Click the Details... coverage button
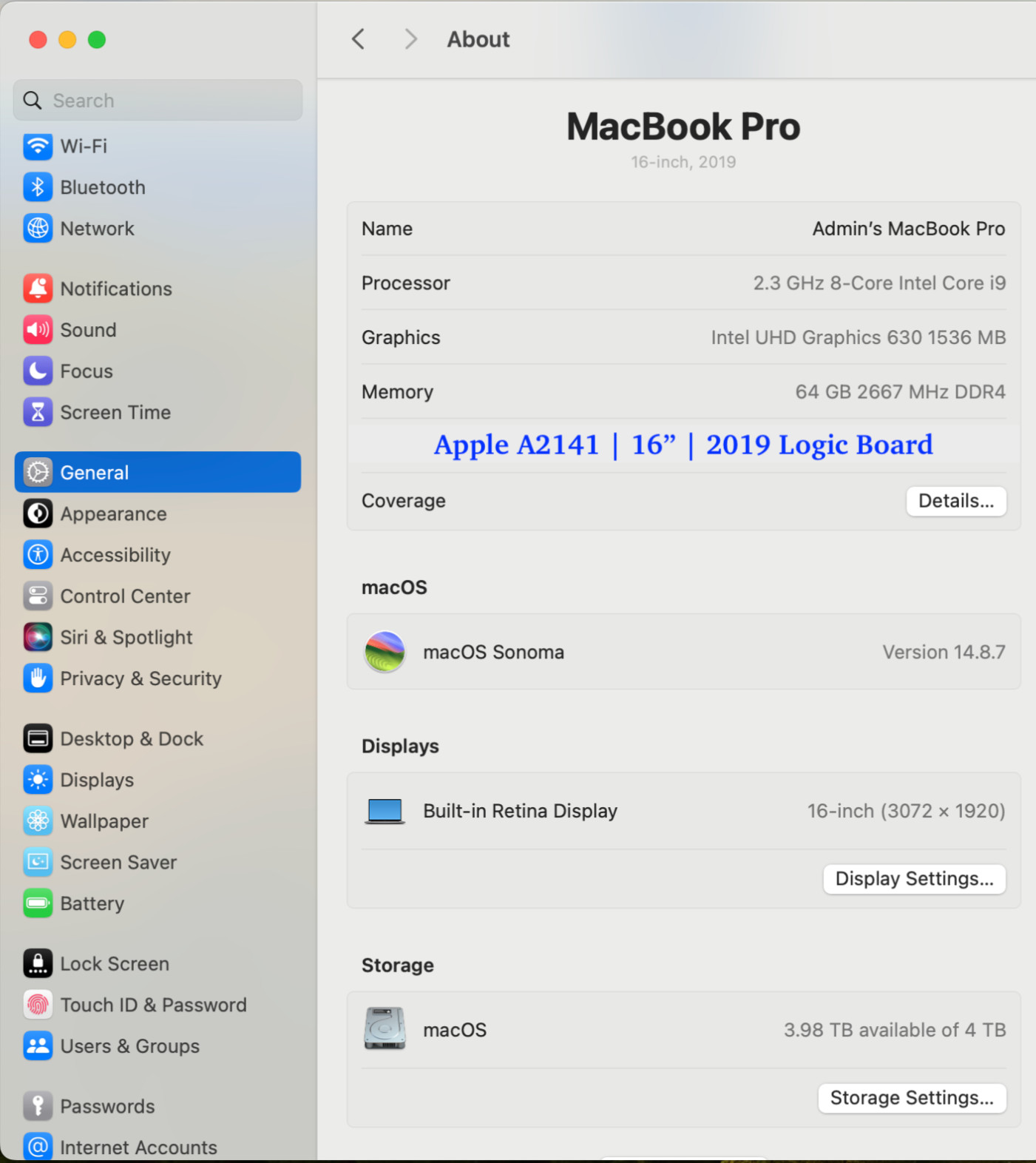The width and height of the screenshot is (1036, 1163). pyautogui.click(x=956, y=501)
